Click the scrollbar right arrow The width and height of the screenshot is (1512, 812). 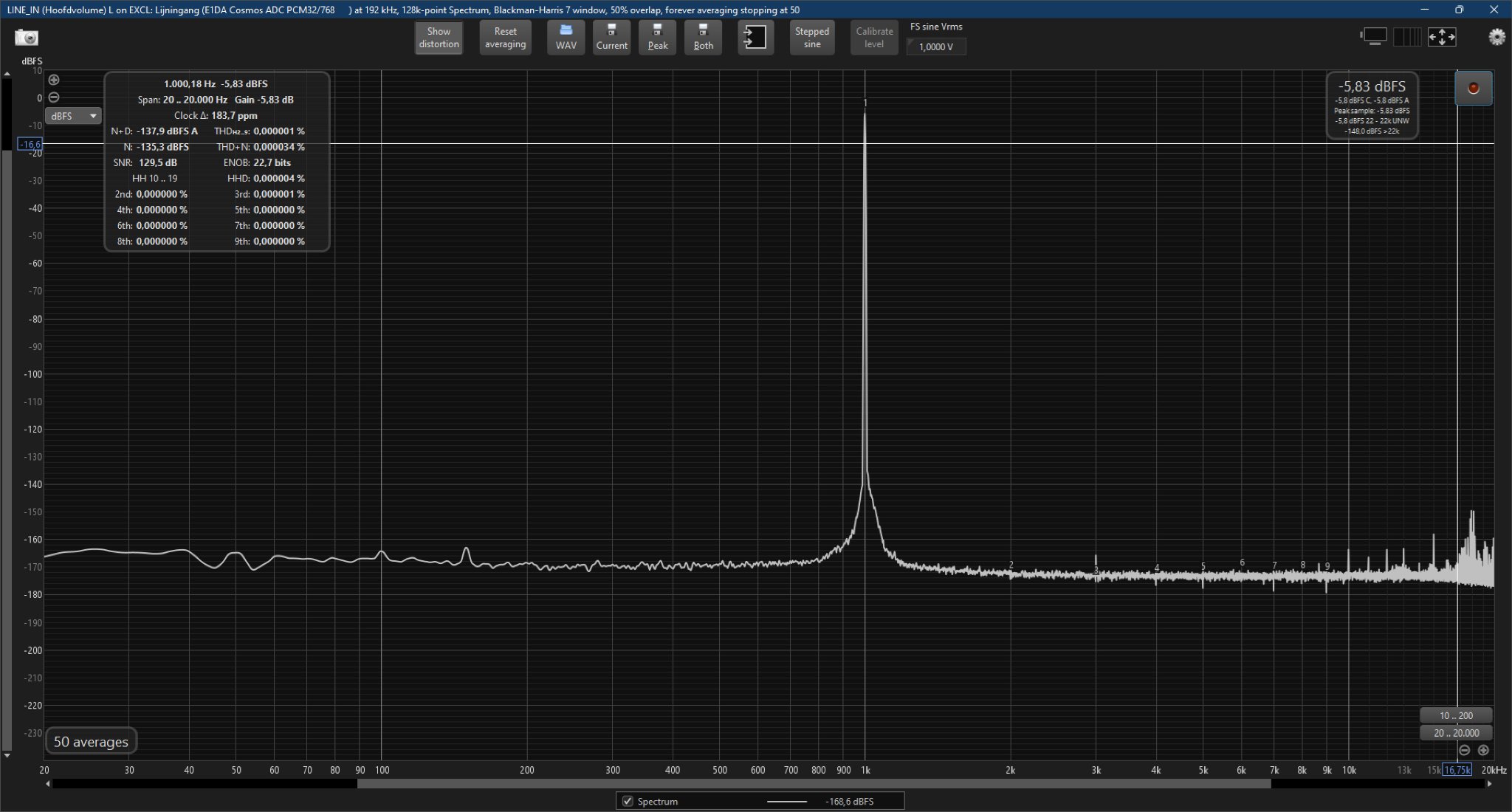click(1489, 783)
